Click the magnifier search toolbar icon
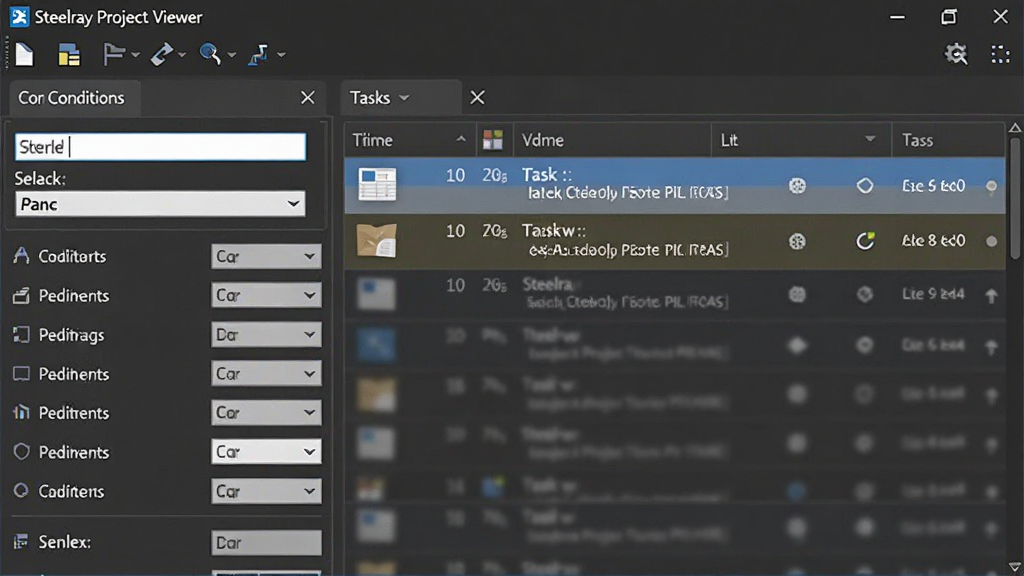The width and height of the screenshot is (1024, 576). point(210,54)
